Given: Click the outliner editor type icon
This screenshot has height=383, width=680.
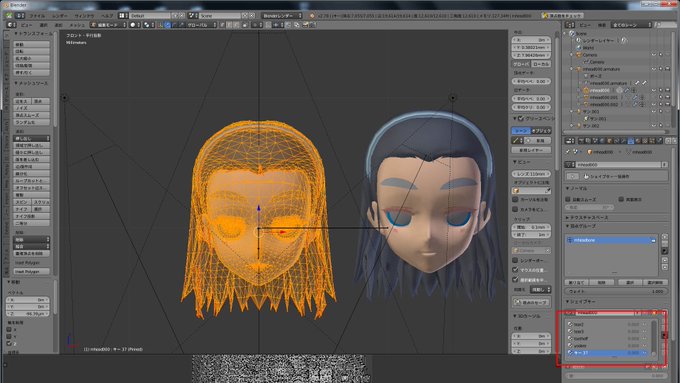Looking at the screenshot, I should (570, 25).
